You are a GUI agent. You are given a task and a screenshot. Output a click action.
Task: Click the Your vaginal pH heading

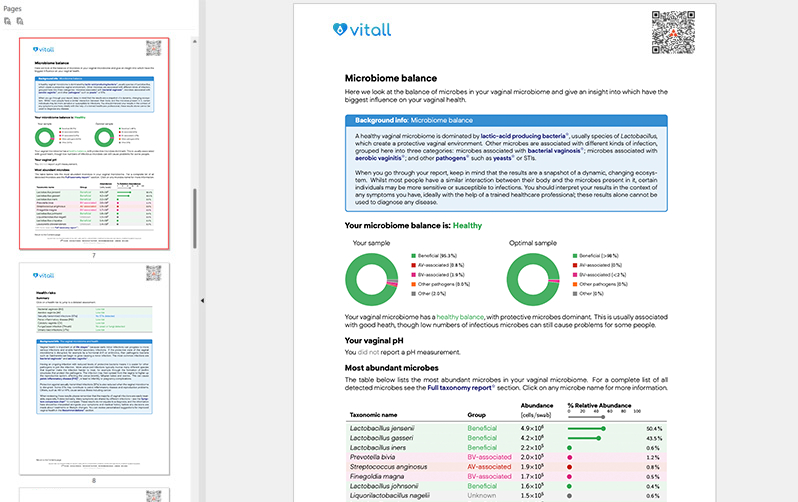point(374,341)
